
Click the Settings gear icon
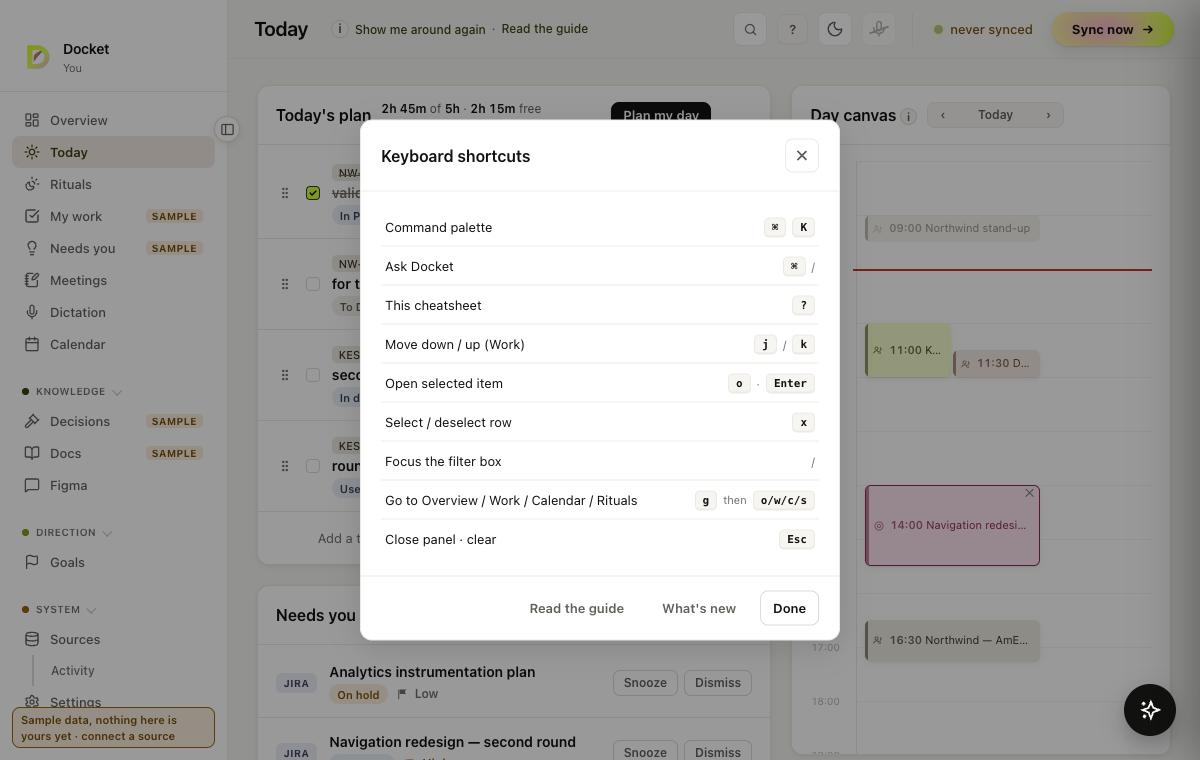(x=32, y=702)
